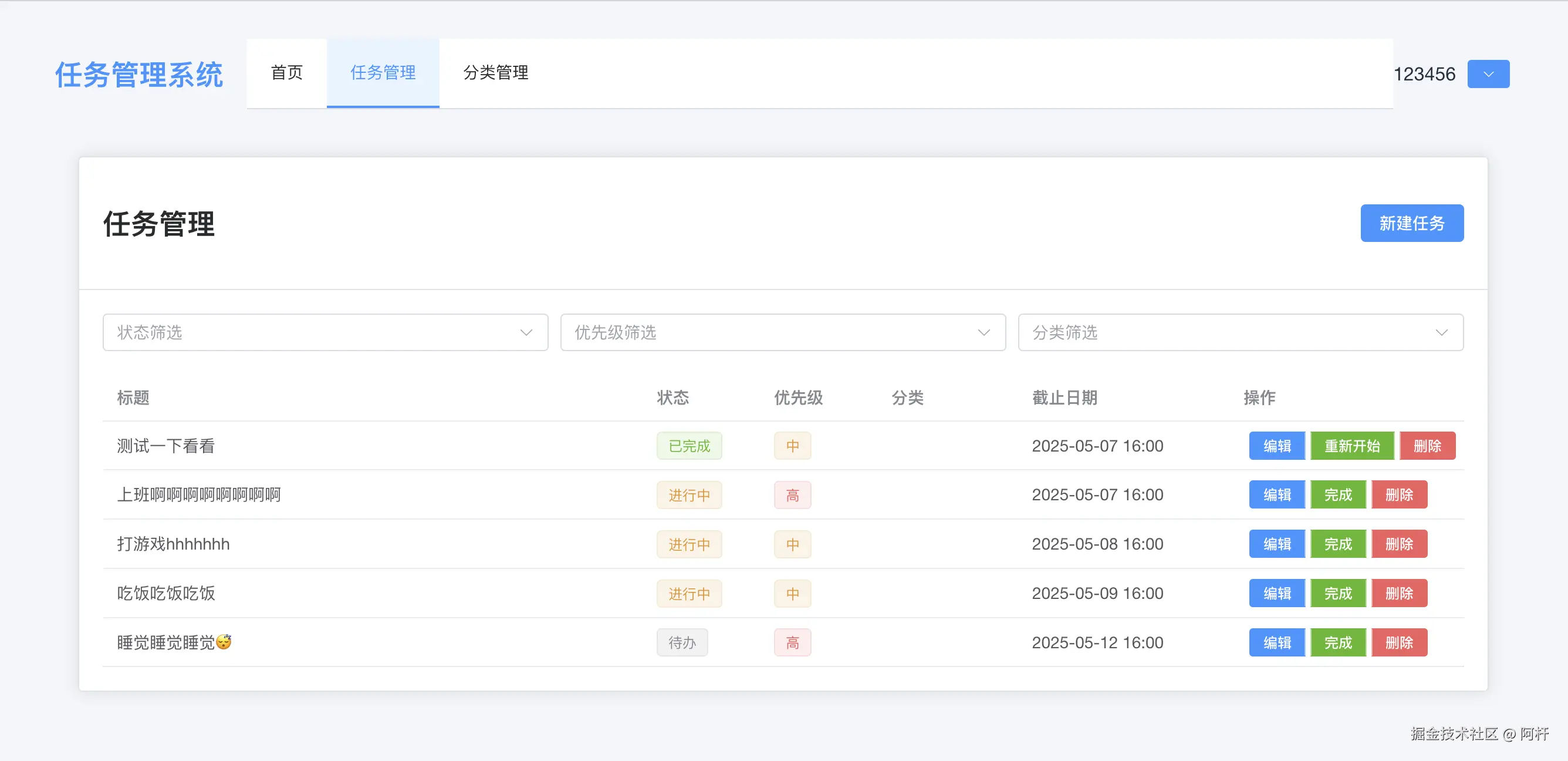This screenshot has height=761, width=1568.
Task: Select the 任务管理 navigation tab
Action: (382, 73)
